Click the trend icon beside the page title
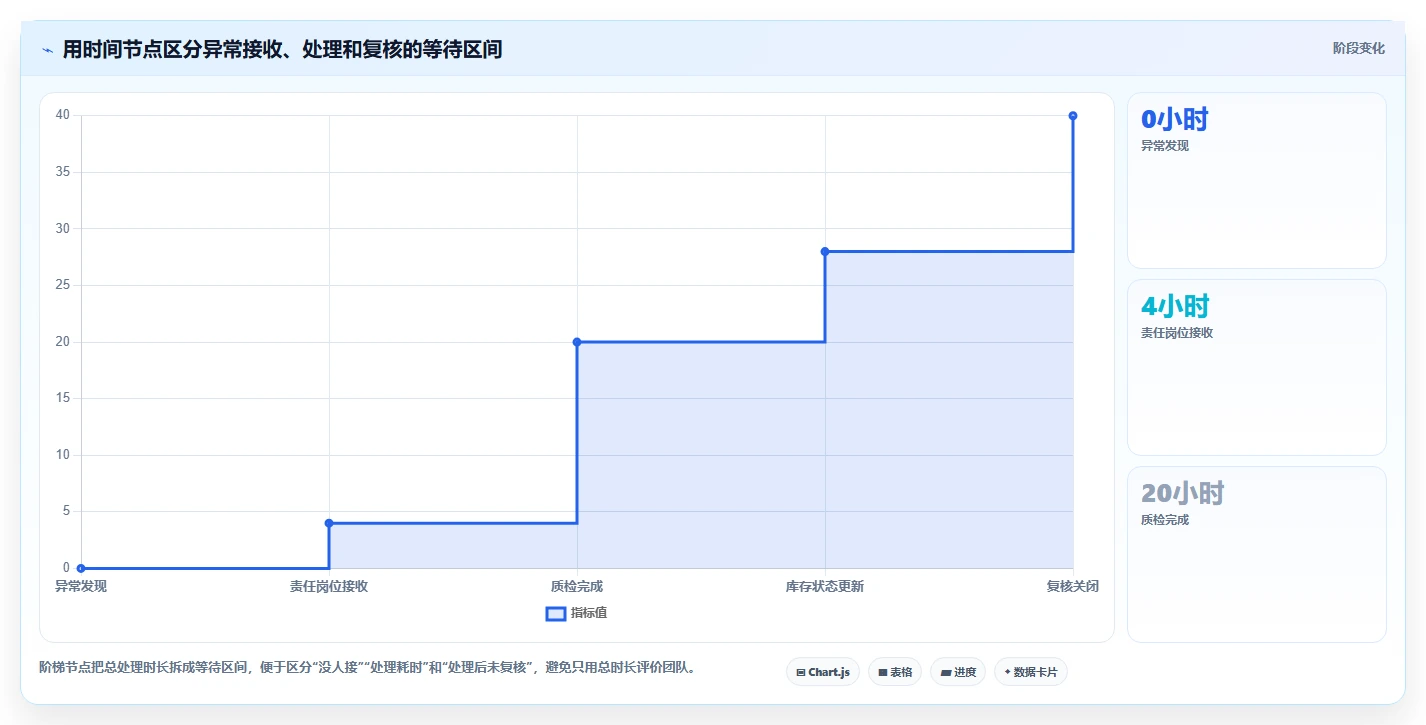 tap(47, 50)
